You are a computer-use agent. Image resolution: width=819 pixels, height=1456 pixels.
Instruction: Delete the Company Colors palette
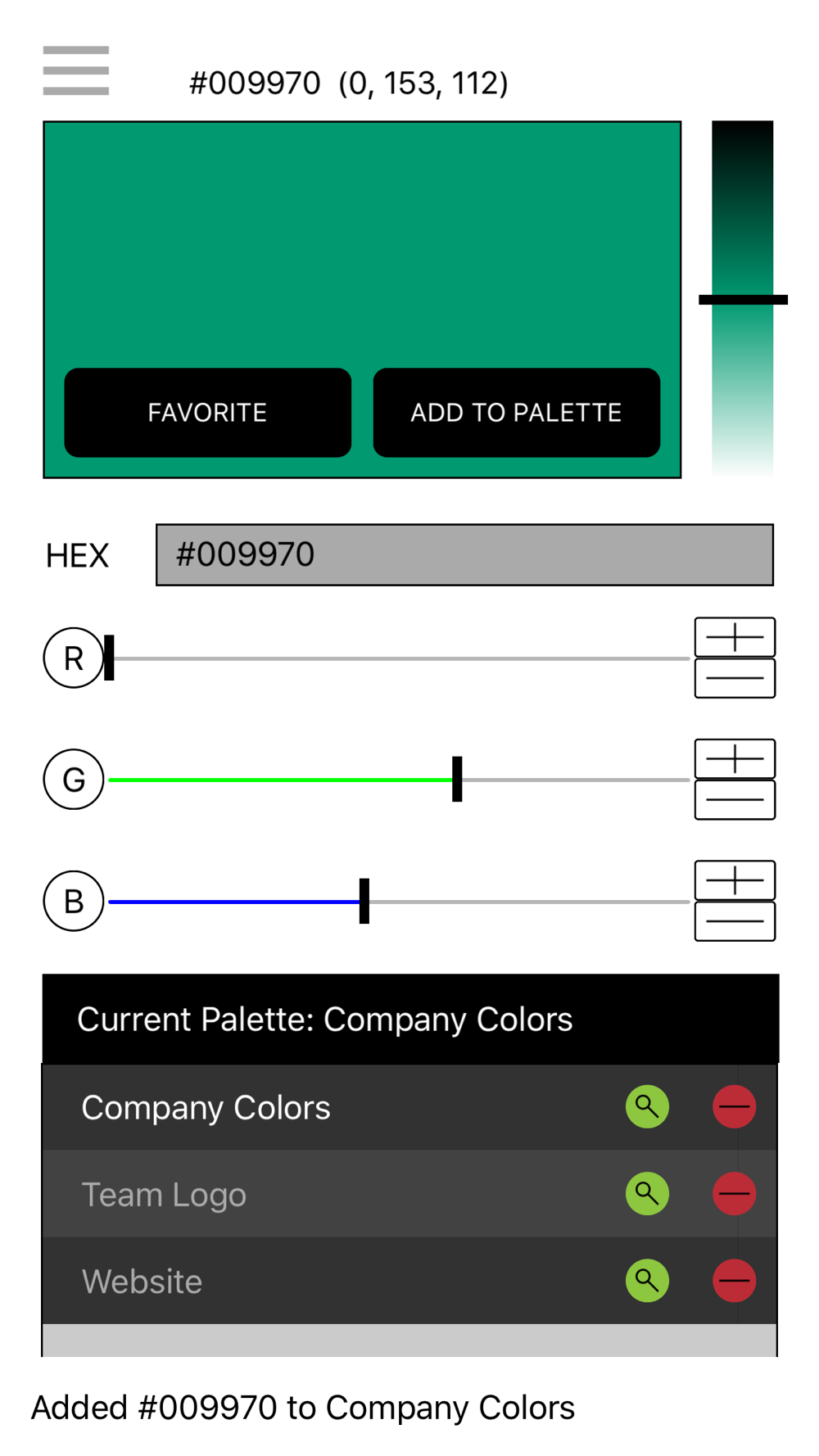(734, 1107)
